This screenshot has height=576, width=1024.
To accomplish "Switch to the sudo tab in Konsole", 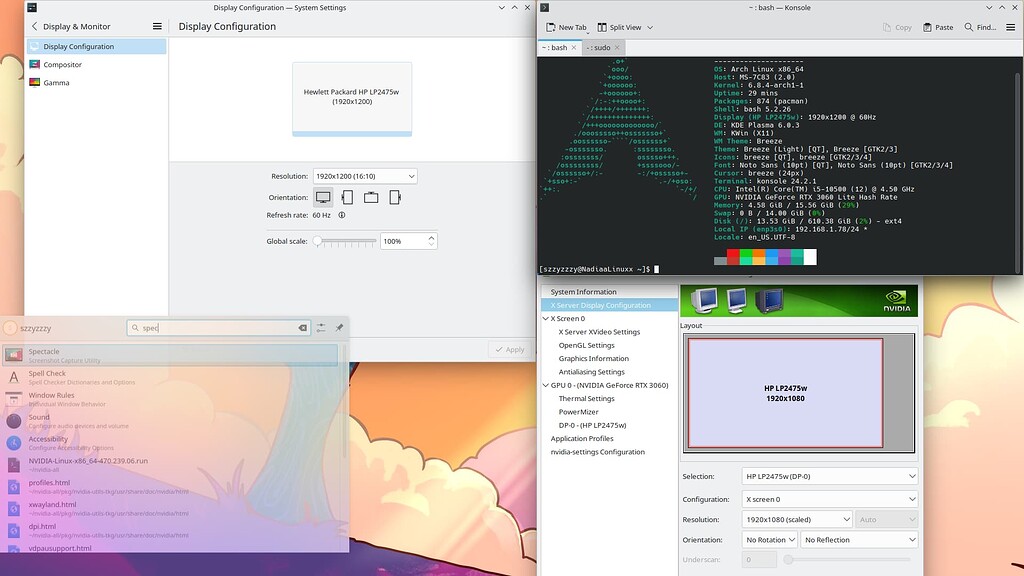I will point(597,46).
